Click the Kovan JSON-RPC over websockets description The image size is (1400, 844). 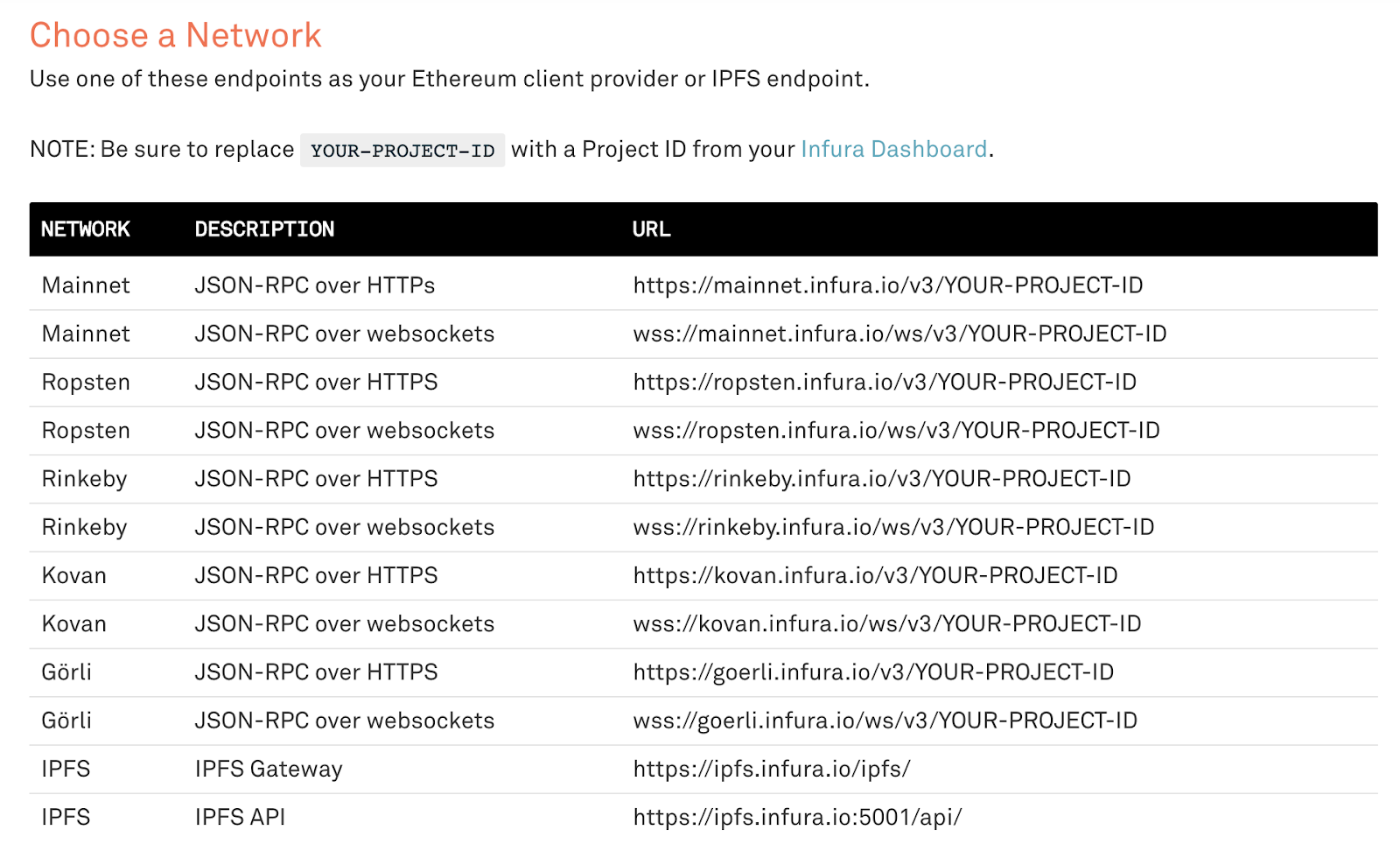345,623
